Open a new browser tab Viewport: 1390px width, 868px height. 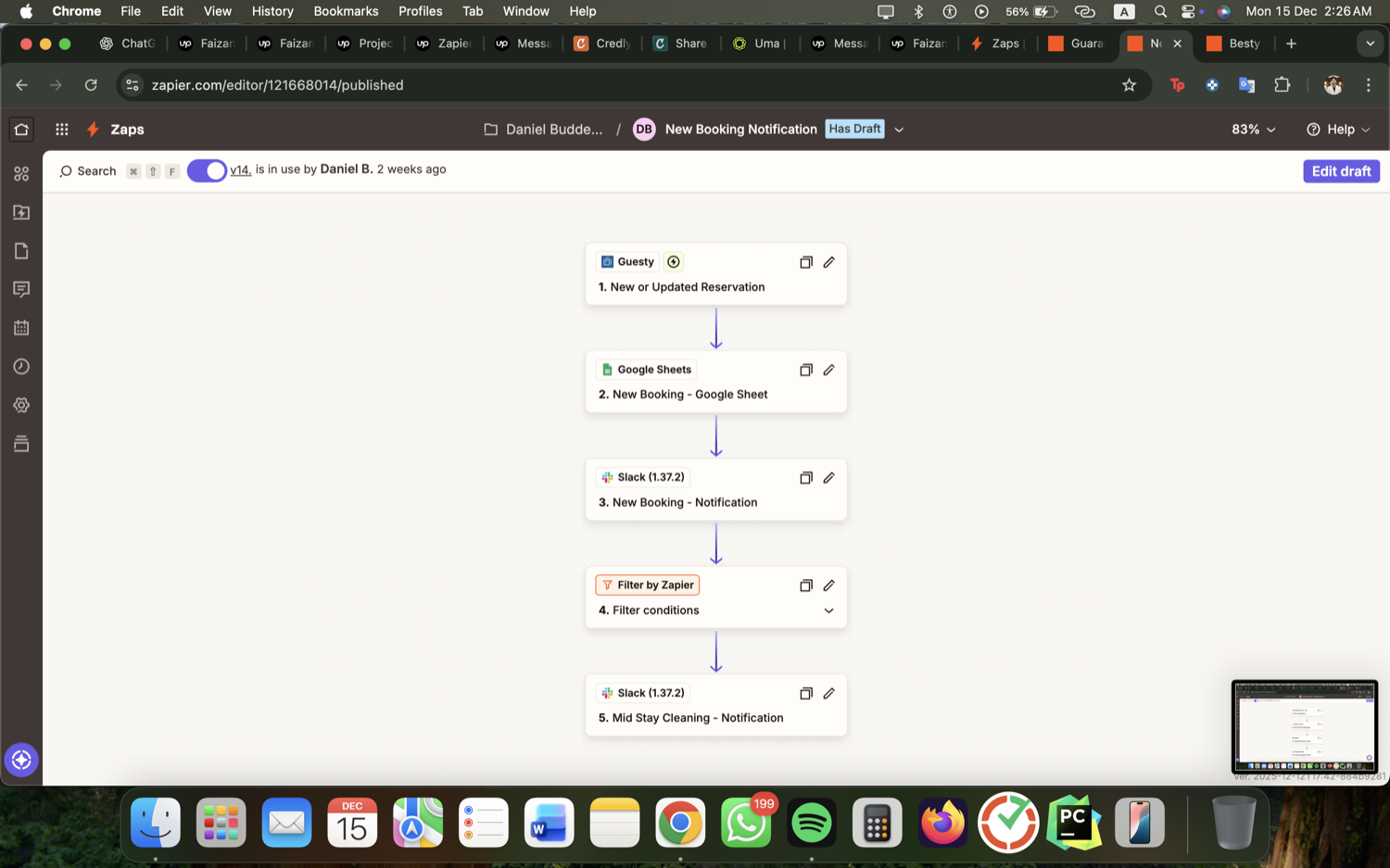pyautogui.click(x=1291, y=44)
